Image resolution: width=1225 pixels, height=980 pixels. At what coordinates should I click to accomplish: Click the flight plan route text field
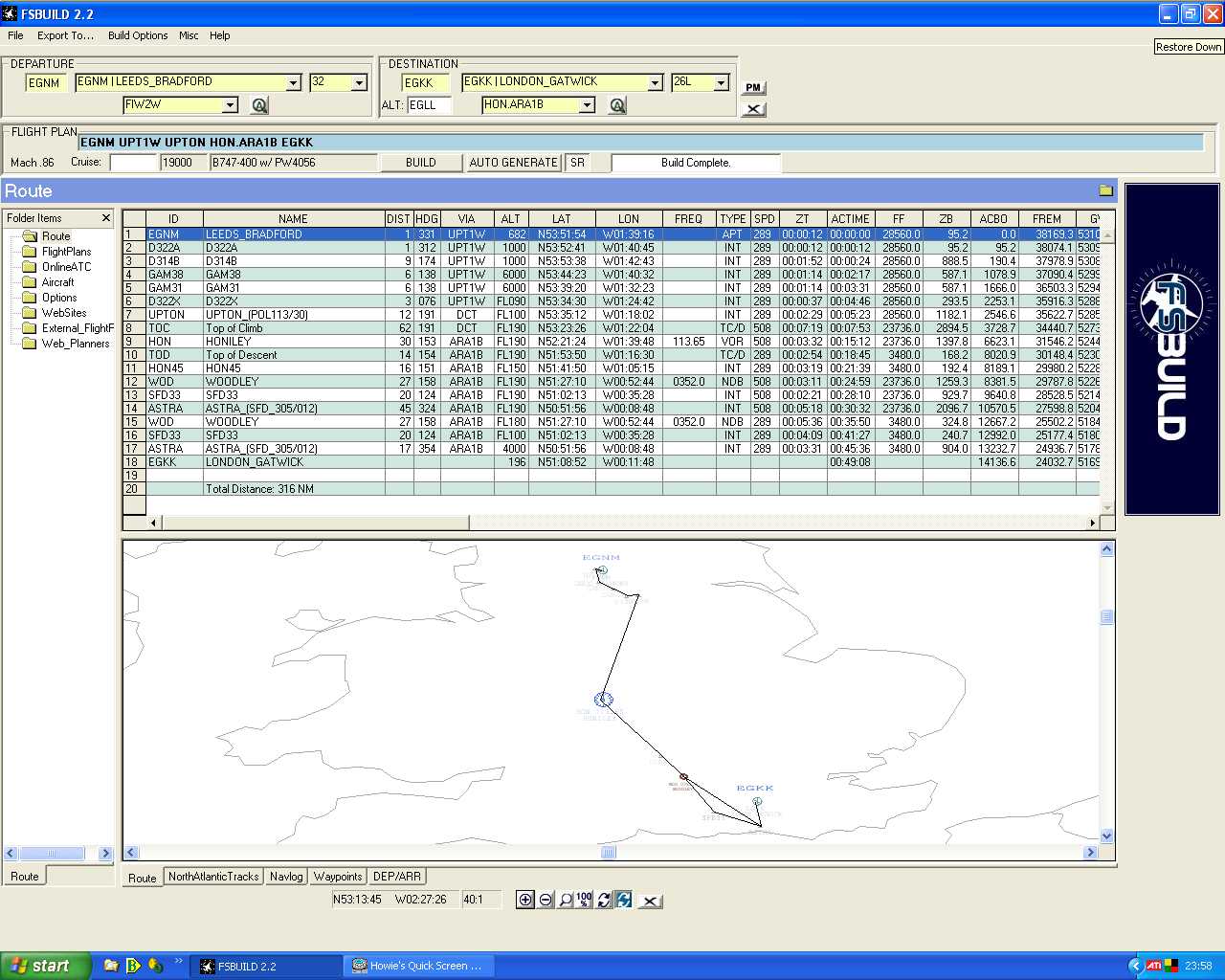click(x=640, y=143)
